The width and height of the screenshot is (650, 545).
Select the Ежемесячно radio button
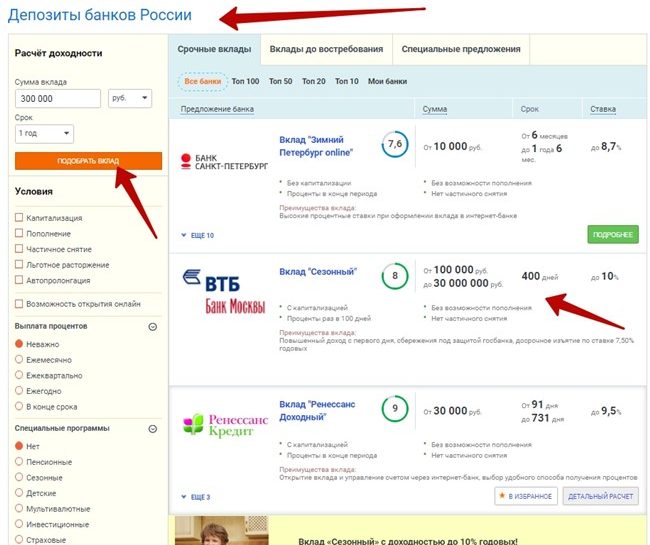point(19,359)
